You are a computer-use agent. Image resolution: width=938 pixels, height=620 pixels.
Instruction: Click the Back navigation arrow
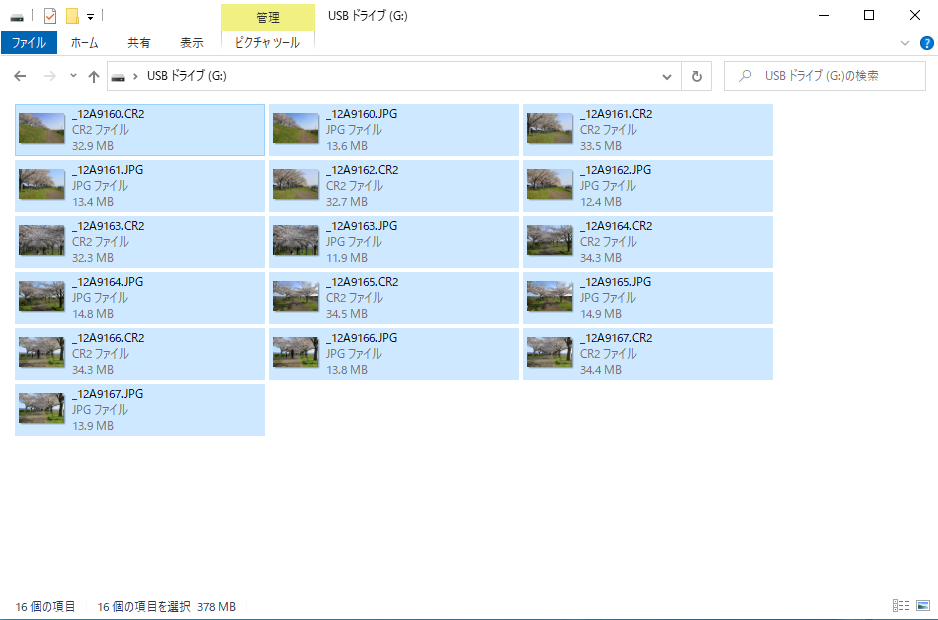click(x=20, y=76)
